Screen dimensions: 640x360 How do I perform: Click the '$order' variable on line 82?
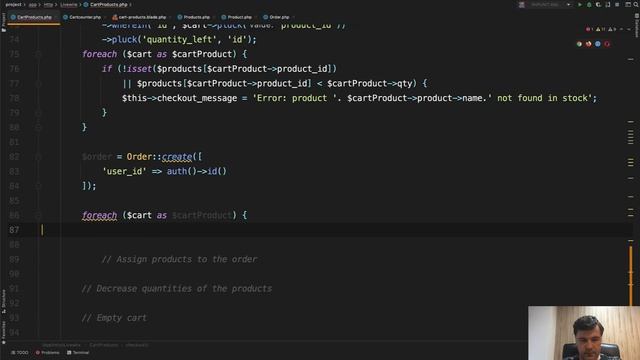97,157
